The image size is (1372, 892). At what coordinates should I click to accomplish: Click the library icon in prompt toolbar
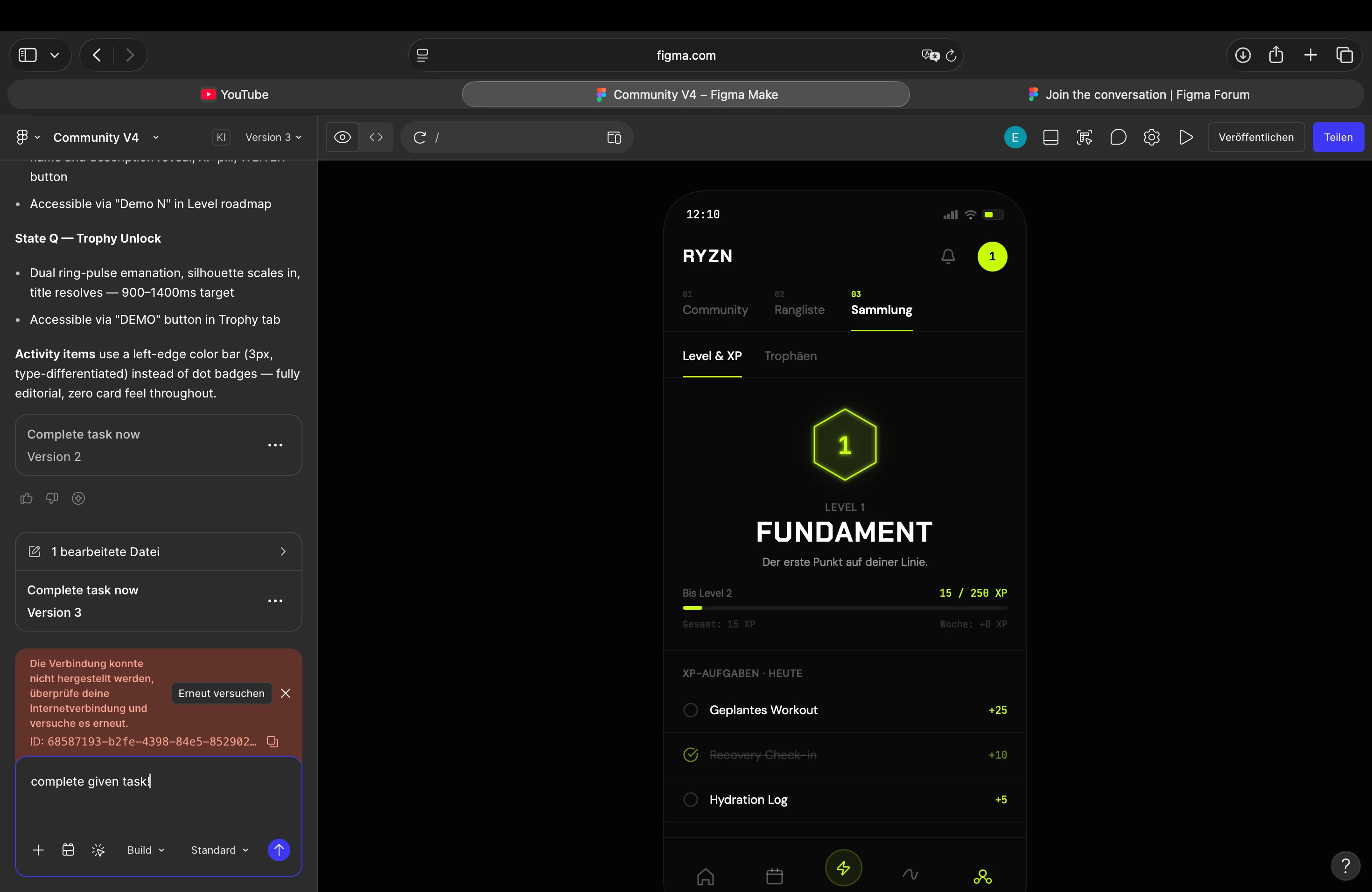(x=68, y=850)
